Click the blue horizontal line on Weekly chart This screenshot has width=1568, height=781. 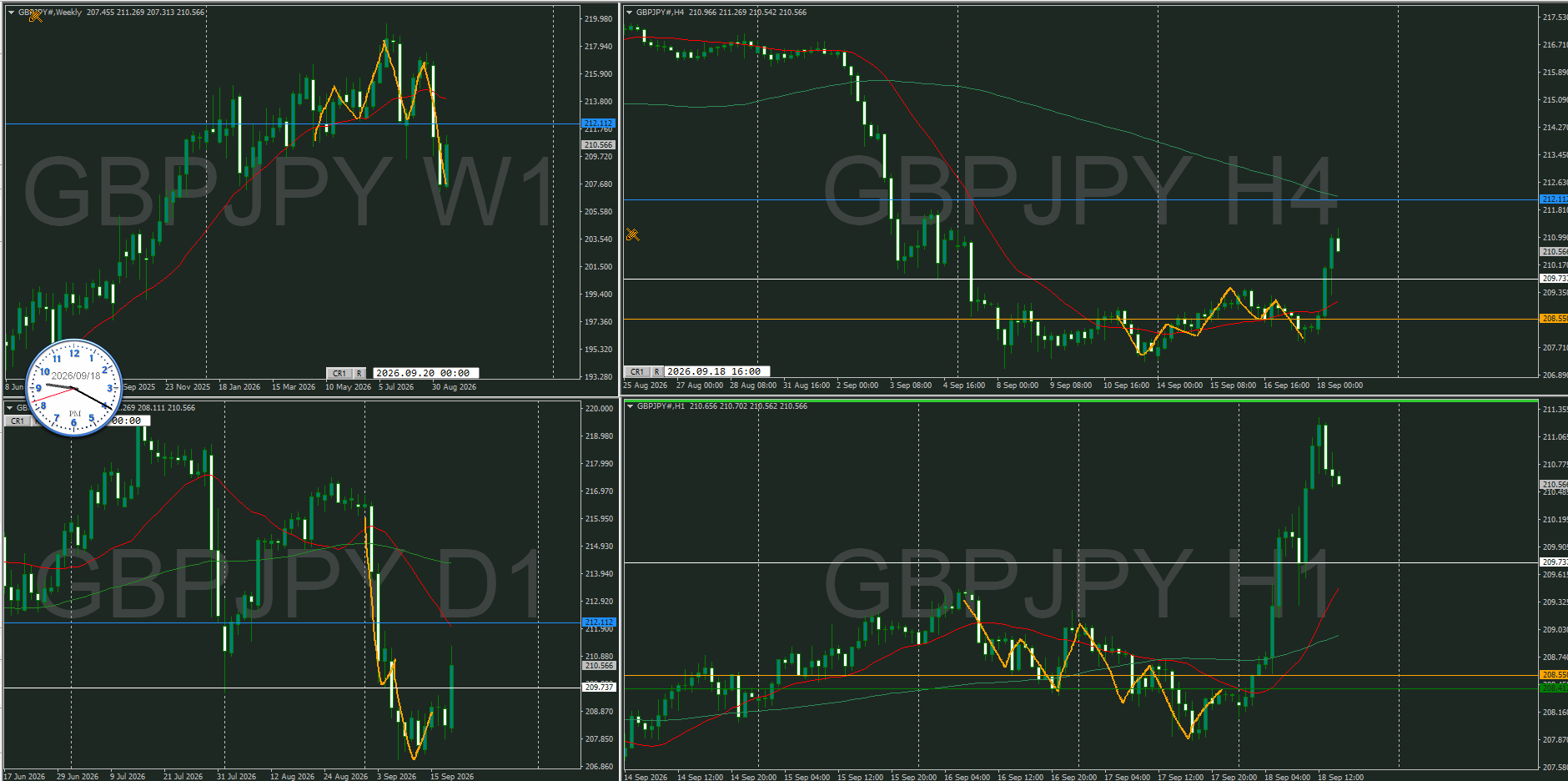(x=292, y=123)
